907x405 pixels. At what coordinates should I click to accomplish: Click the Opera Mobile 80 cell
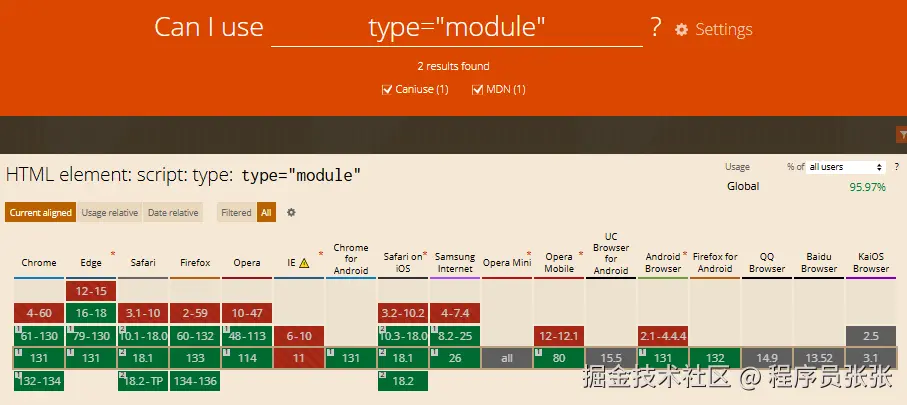[559, 358]
